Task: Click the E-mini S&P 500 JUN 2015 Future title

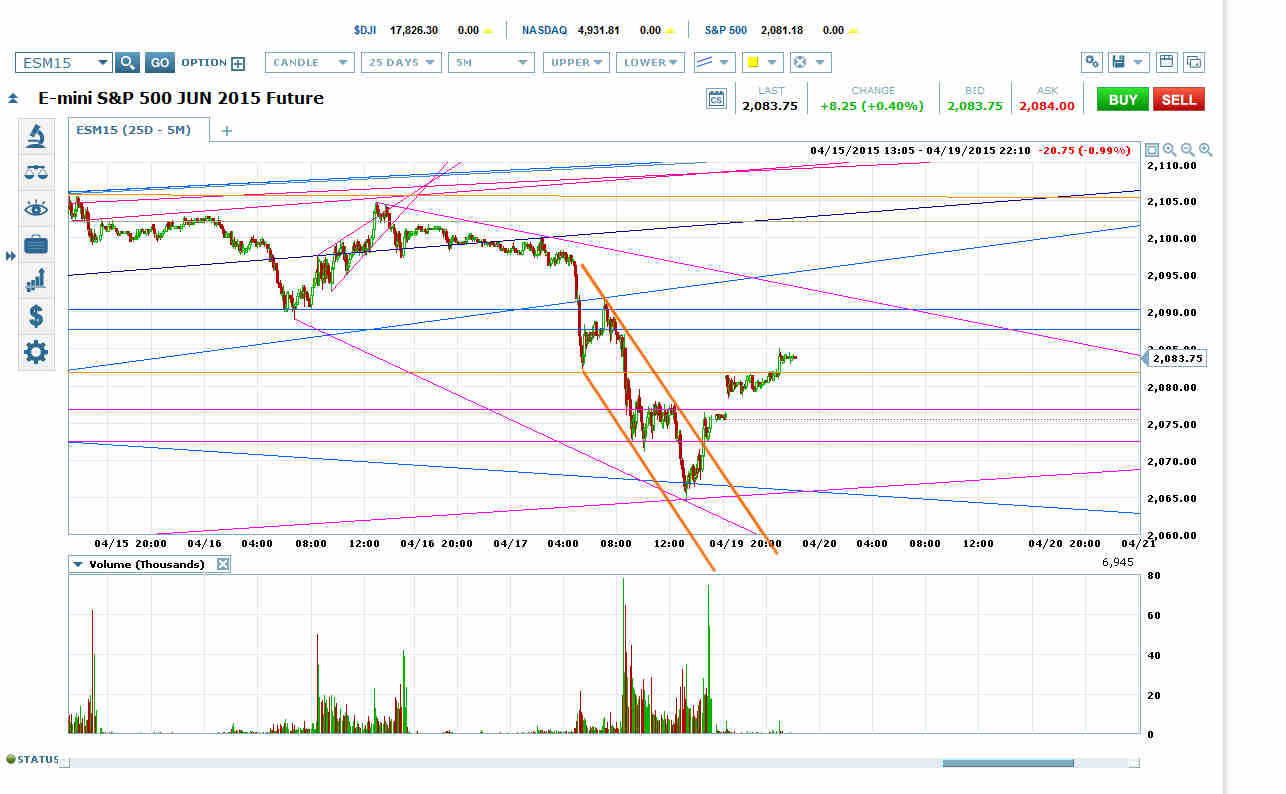Action: (181, 98)
